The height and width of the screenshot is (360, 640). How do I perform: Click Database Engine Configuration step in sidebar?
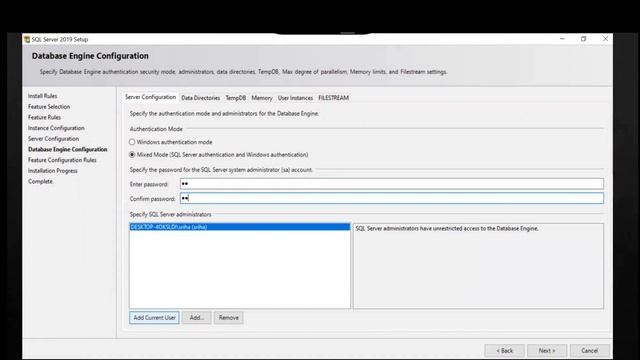pyautogui.click(x=67, y=149)
